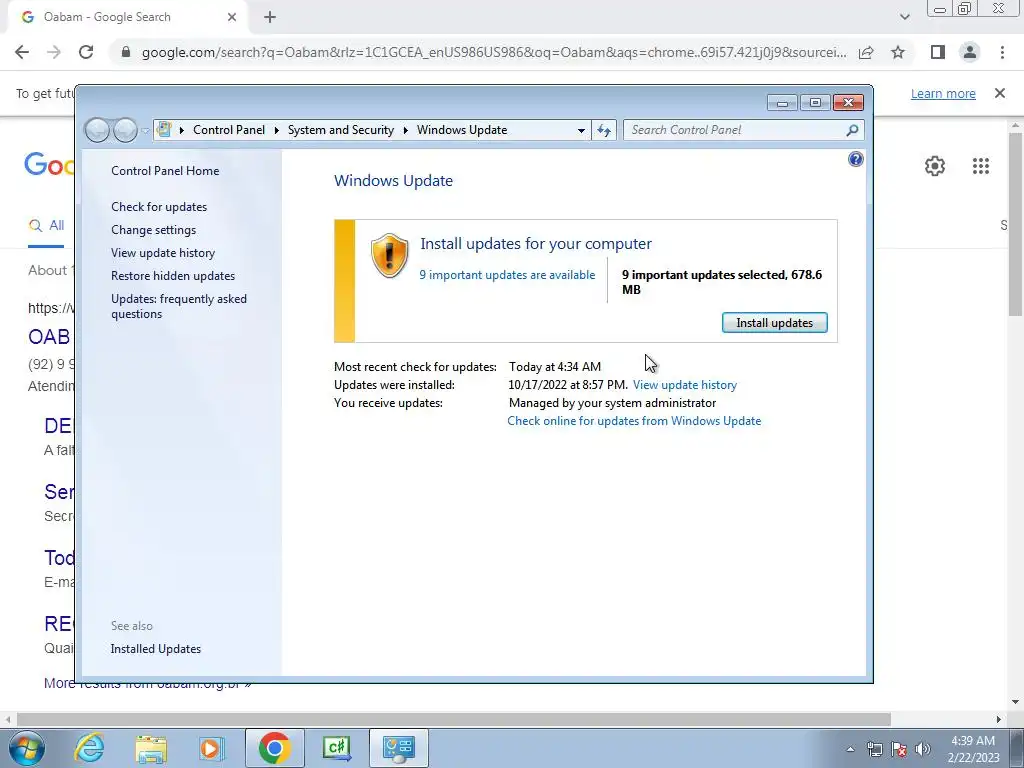Bookmark this page with the star icon
Screen dimensions: 1024x768
898,52
